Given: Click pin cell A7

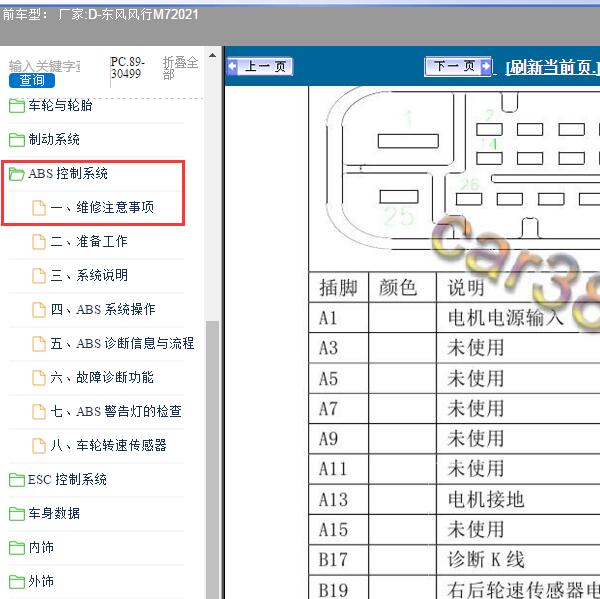Looking at the screenshot, I should click(x=338, y=409).
